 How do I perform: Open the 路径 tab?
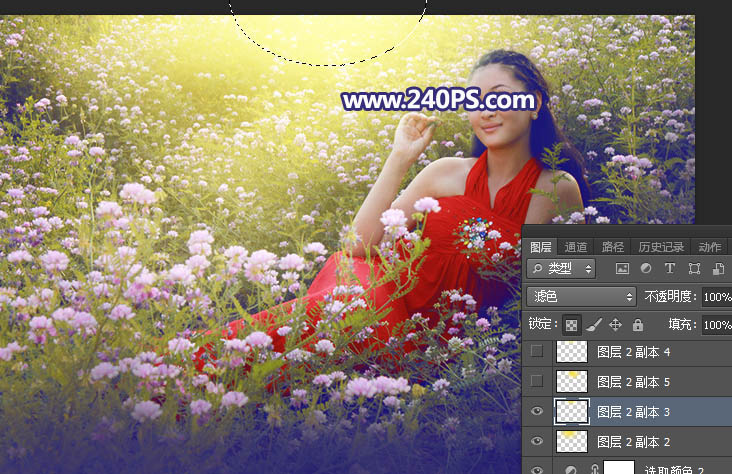click(612, 247)
